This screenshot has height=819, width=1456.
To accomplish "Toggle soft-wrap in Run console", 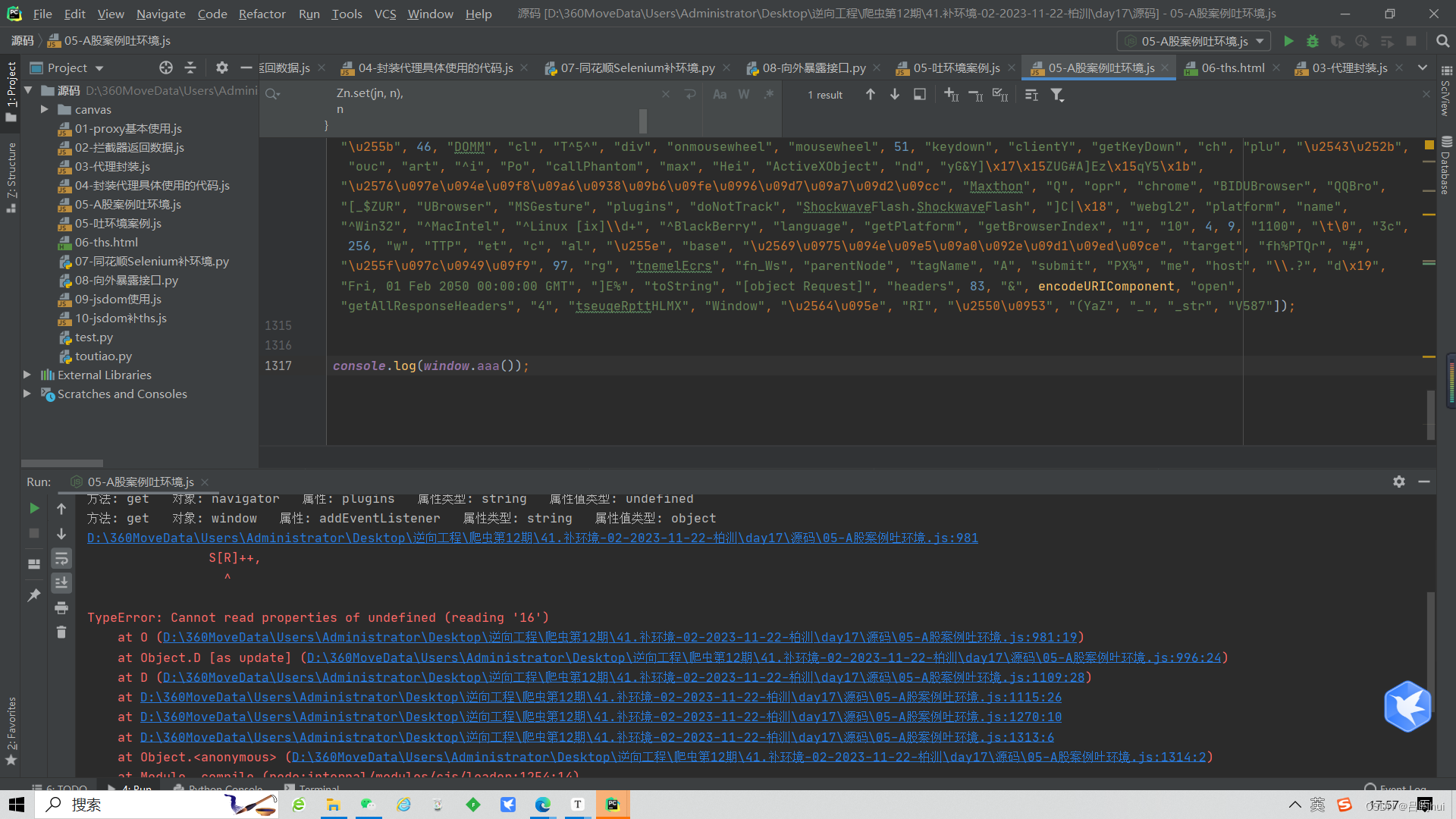I will [x=61, y=559].
